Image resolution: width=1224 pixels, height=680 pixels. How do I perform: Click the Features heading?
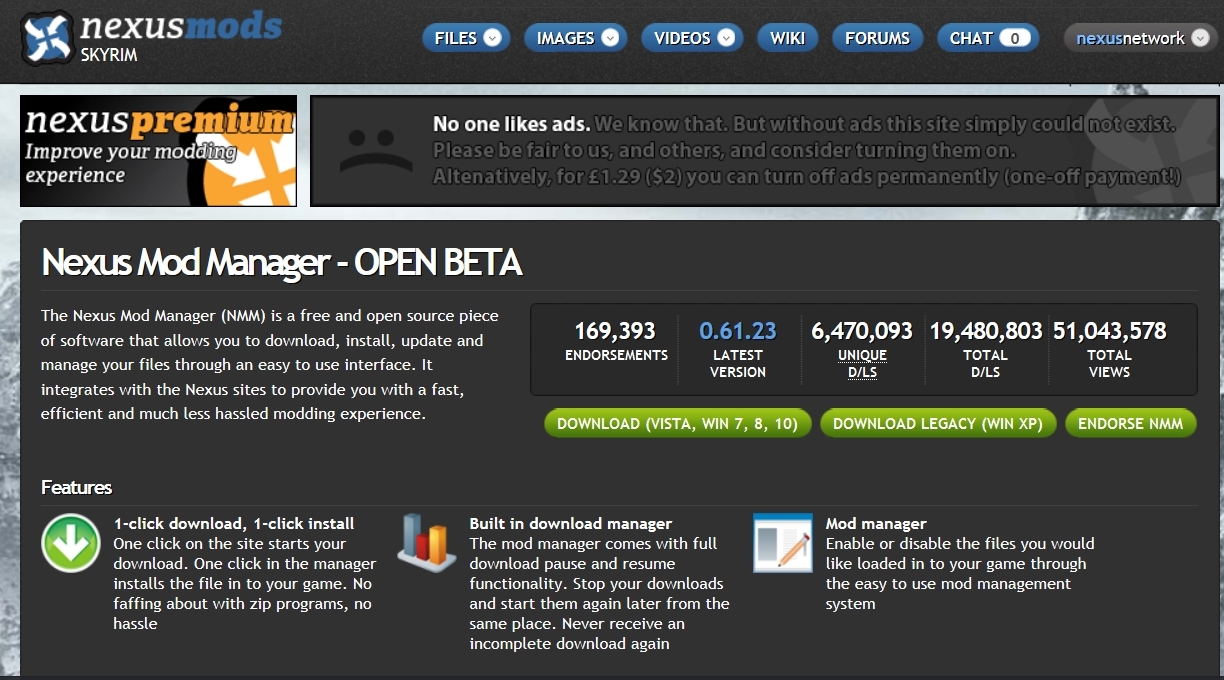tap(76, 488)
